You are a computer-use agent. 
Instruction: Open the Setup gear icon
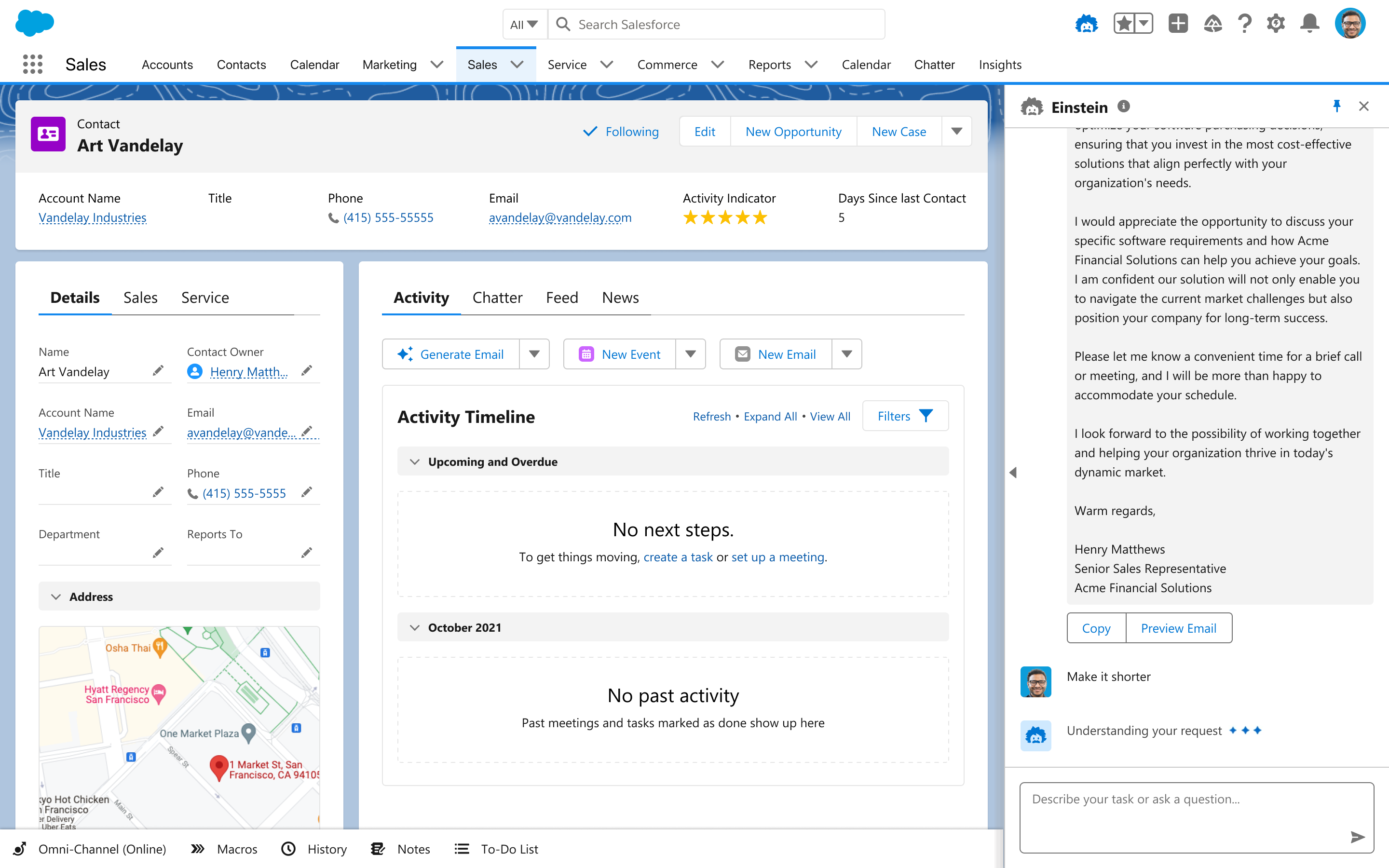pos(1275,24)
